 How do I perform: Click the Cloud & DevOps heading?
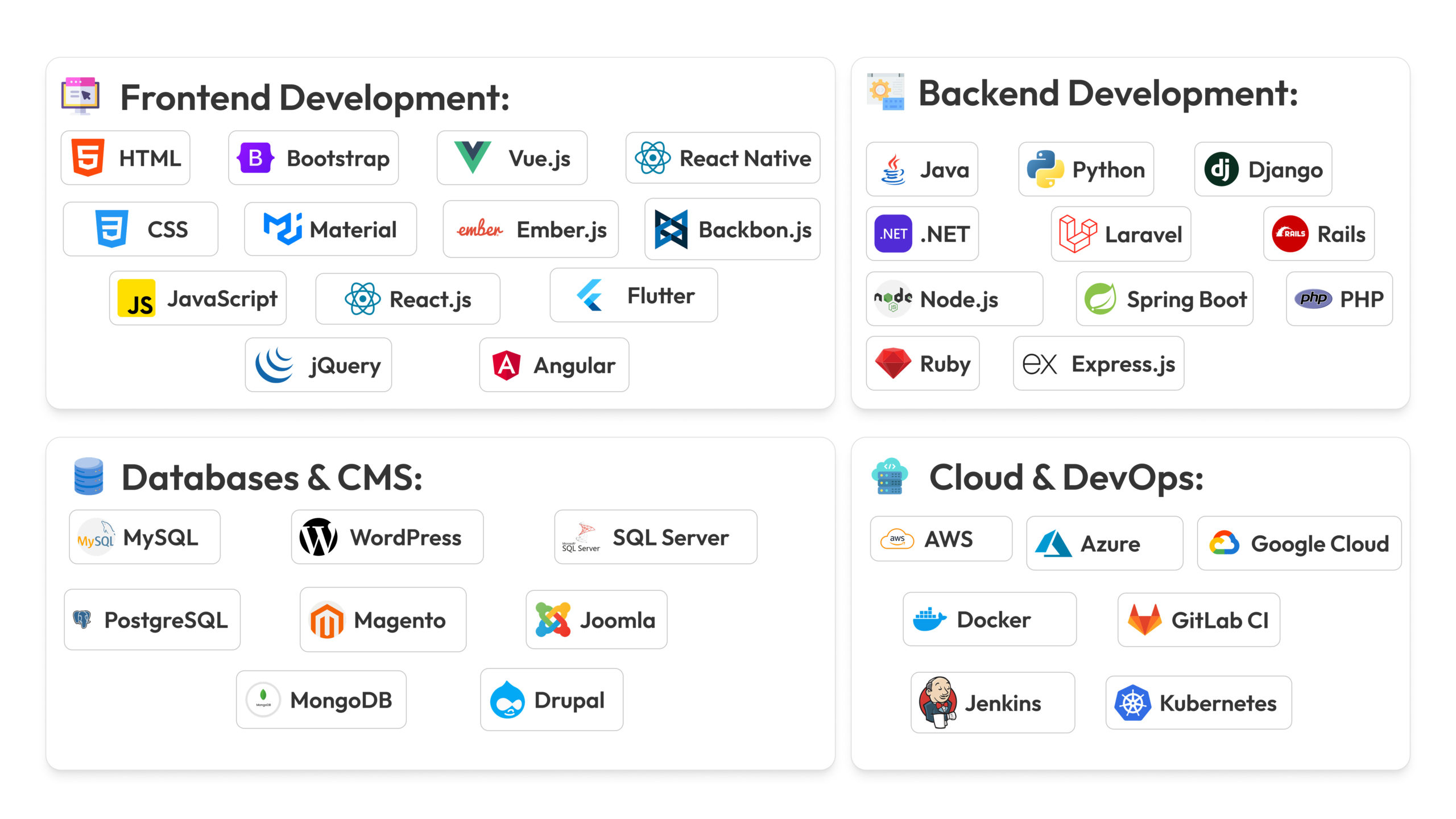point(1066,477)
